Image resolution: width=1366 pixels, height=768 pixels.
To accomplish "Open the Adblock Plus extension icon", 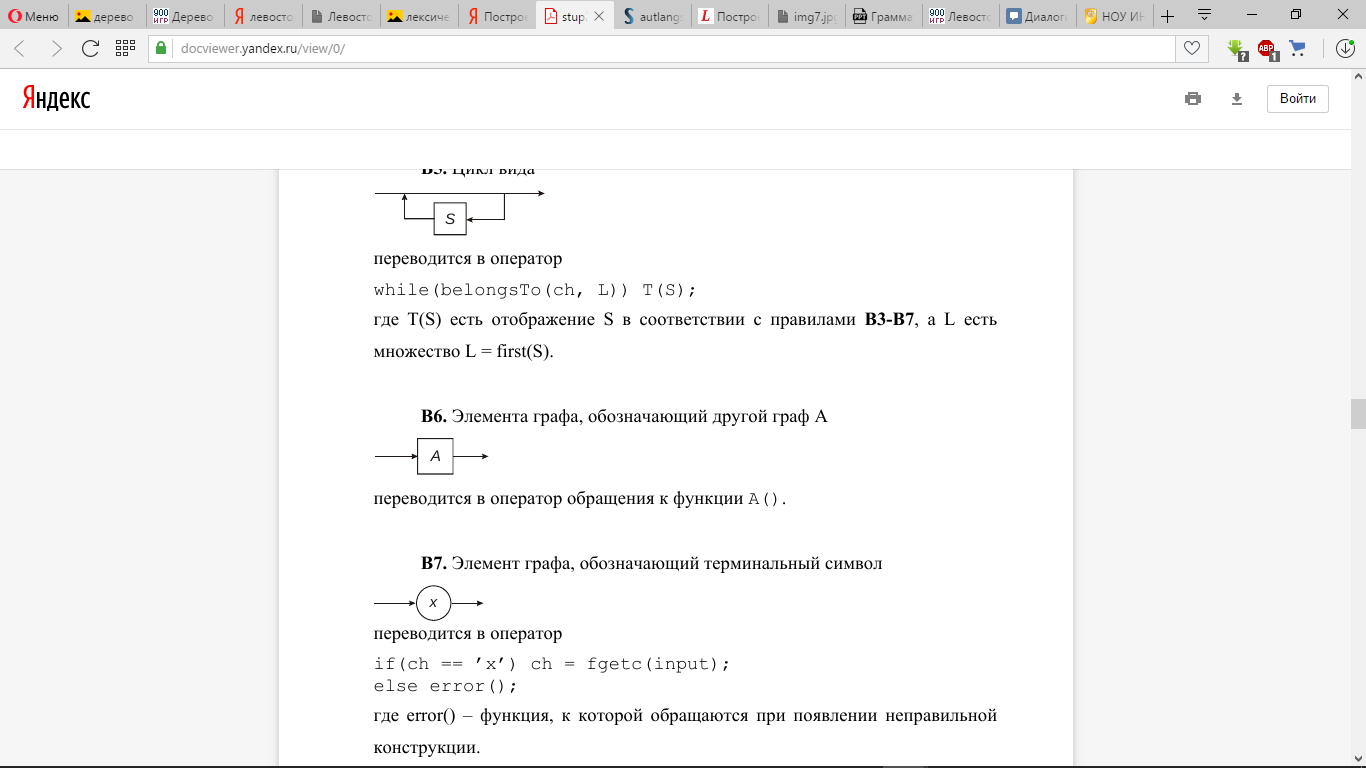I will point(1267,49).
